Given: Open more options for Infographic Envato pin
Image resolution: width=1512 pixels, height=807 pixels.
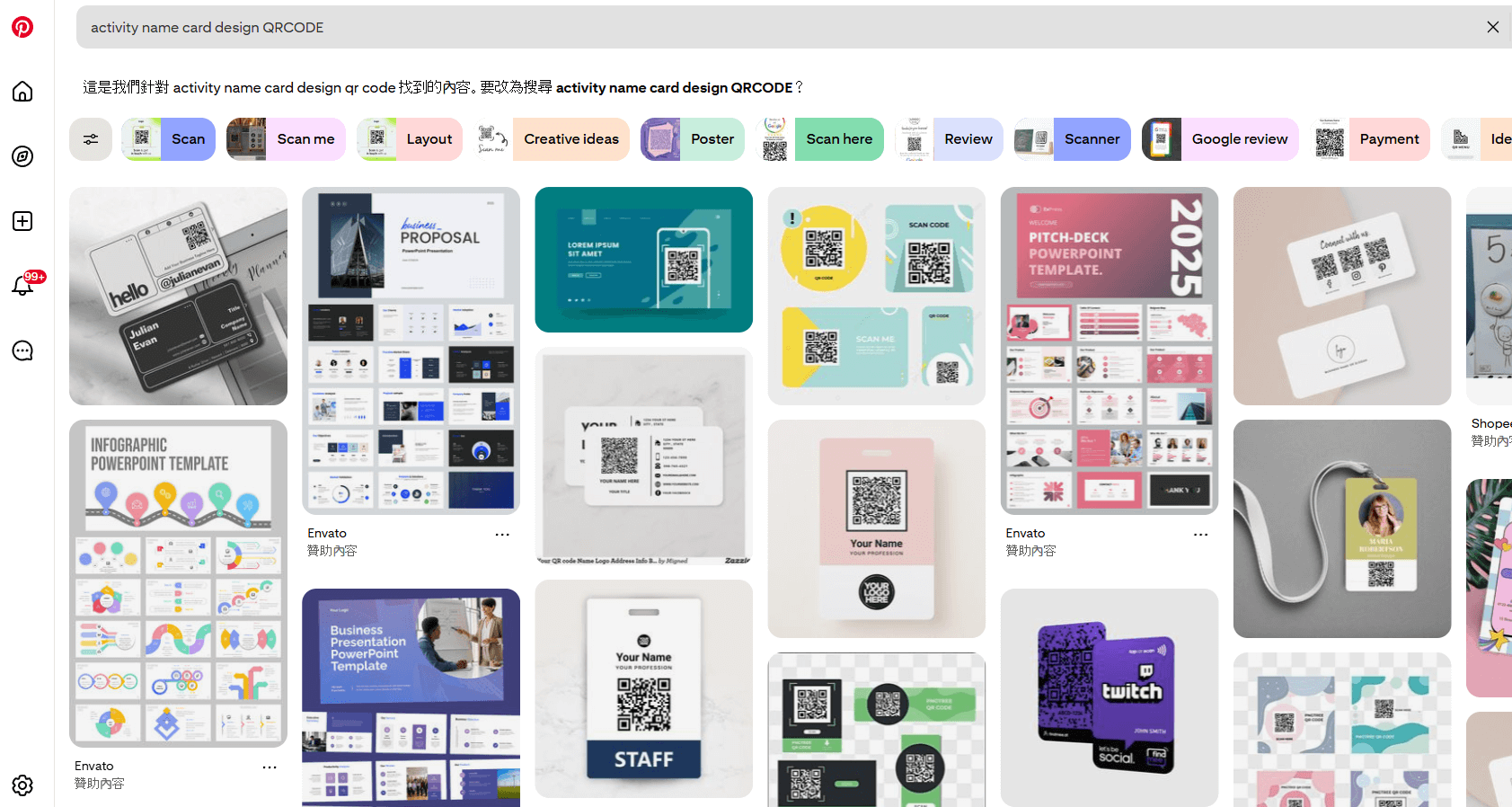Looking at the screenshot, I should click(270, 767).
